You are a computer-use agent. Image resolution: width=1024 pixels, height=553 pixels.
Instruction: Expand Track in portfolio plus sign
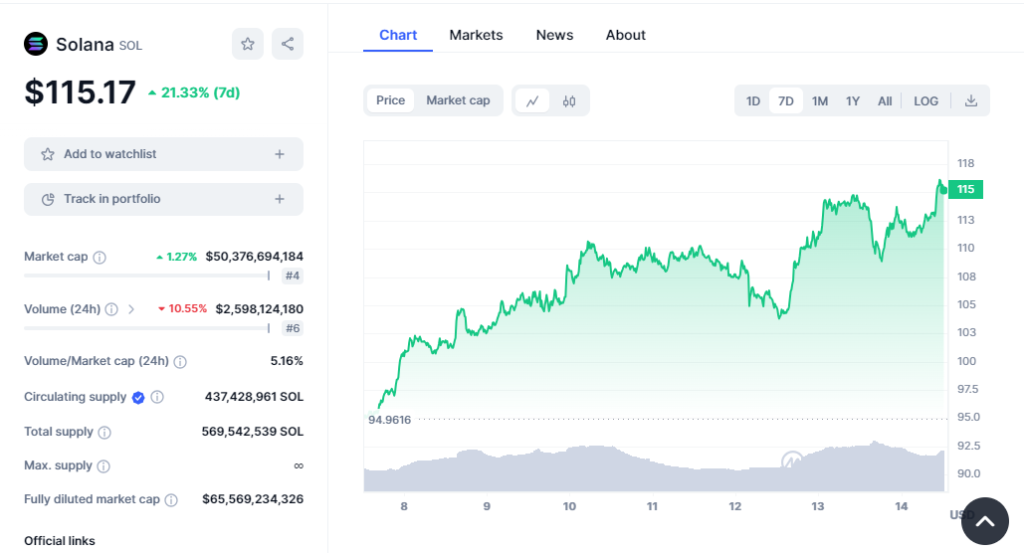pos(279,199)
